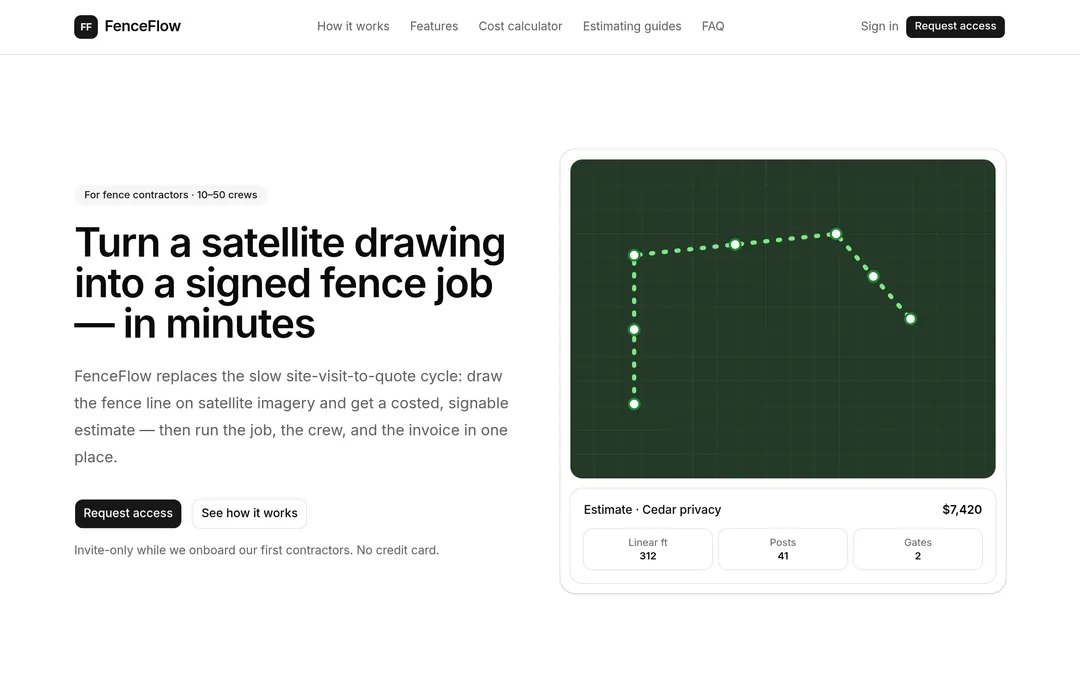Click the 'Invite-only while we onboard' note
The image size is (1080, 675).
click(x=256, y=550)
